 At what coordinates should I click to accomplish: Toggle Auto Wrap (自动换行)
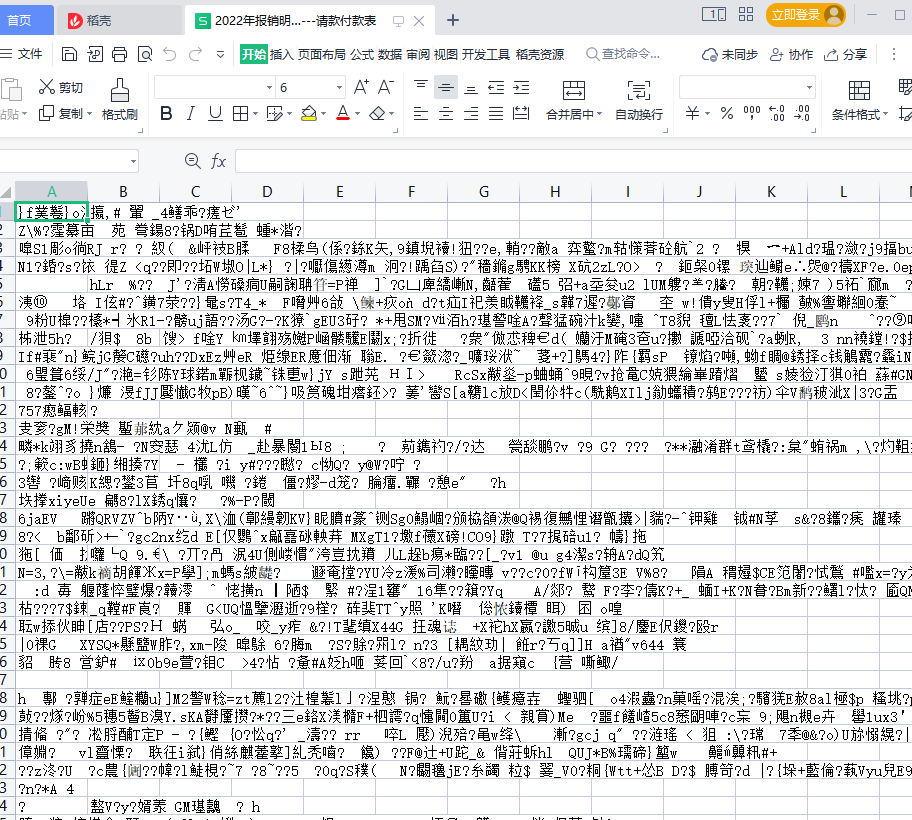[x=639, y=100]
